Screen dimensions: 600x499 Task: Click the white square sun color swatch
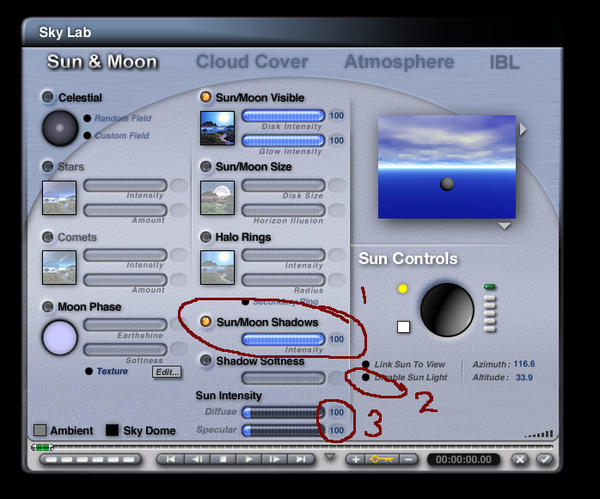[x=403, y=327]
